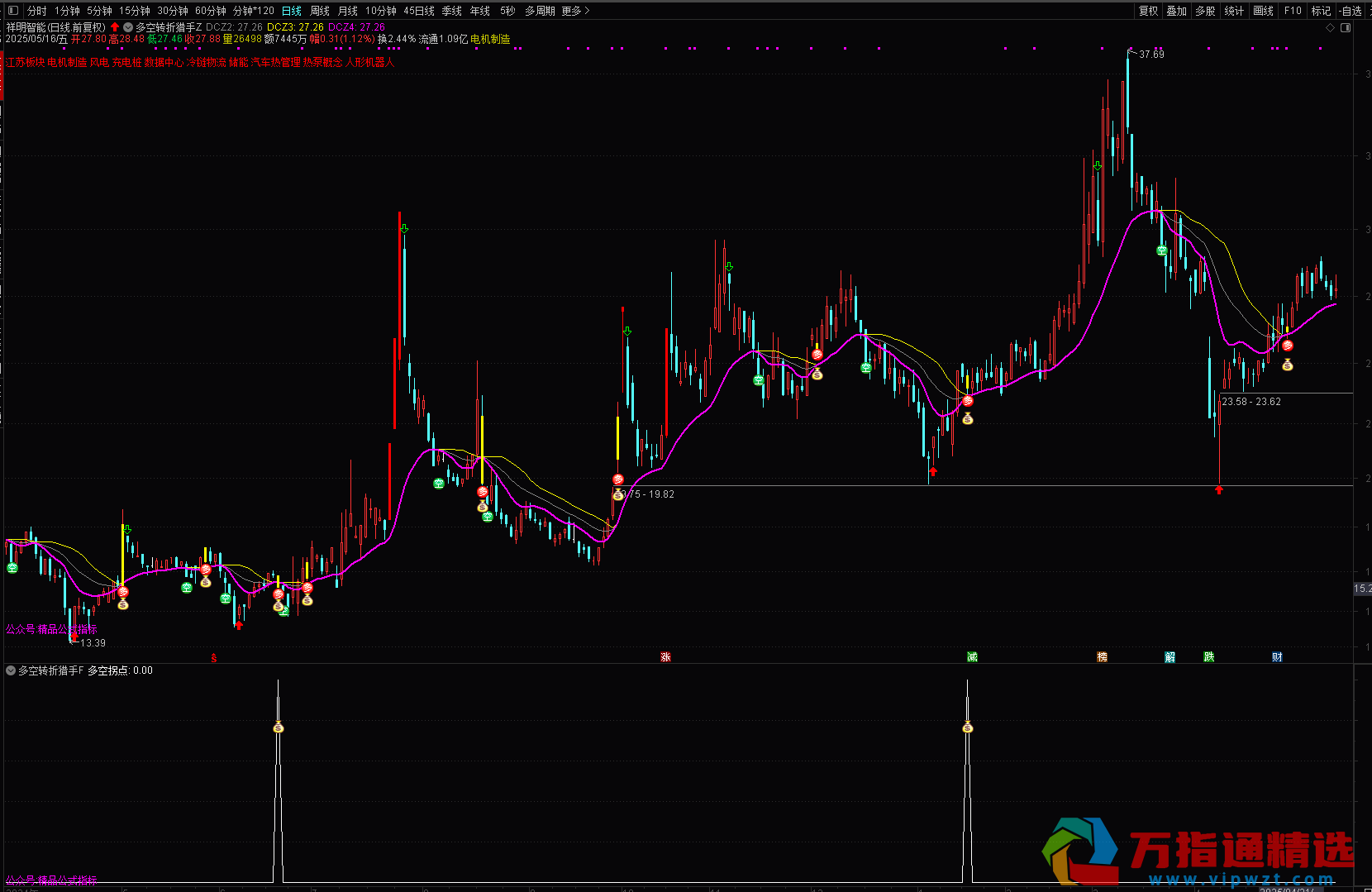Screen dimensions: 1372x892
Task: Click the 祥明智能(日线,前复权) stock title
Action: (56, 27)
